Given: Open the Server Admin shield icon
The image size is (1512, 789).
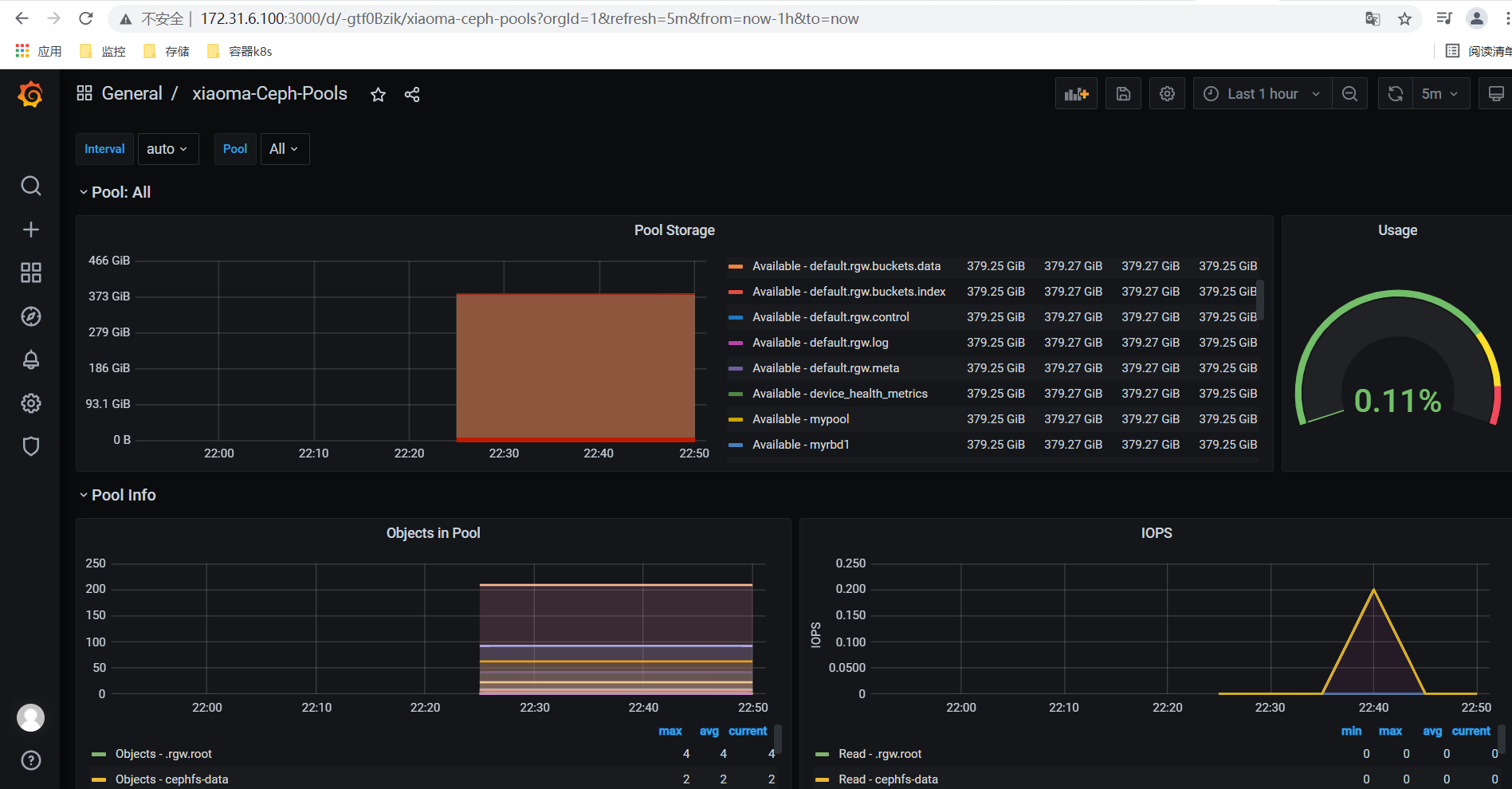Looking at the screenshot, I should 30,446.
